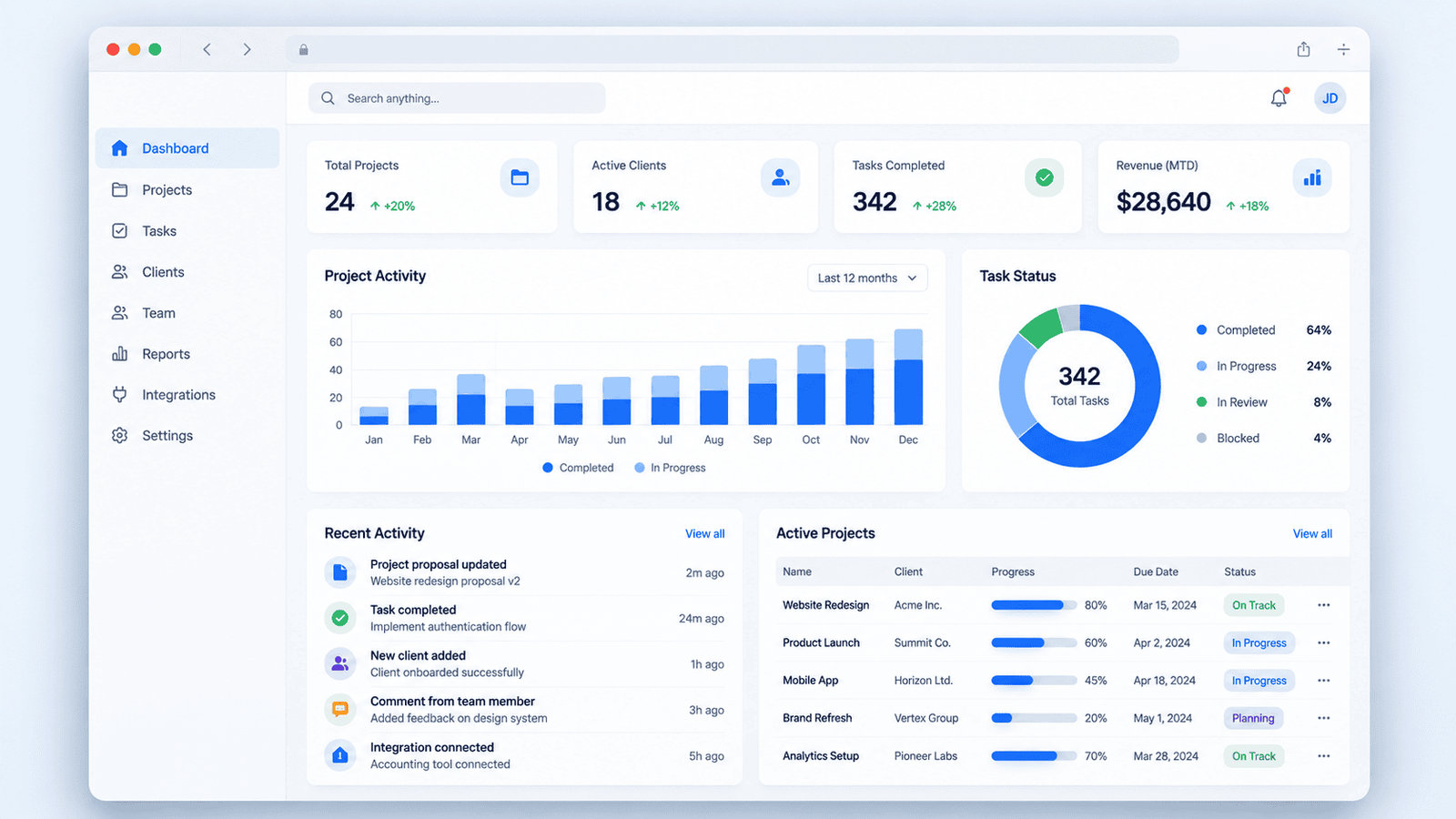Click the Acme Inc. client cell
This screenshot has width=1456, height=819.
pyautogui.click(x=918, y=605)
